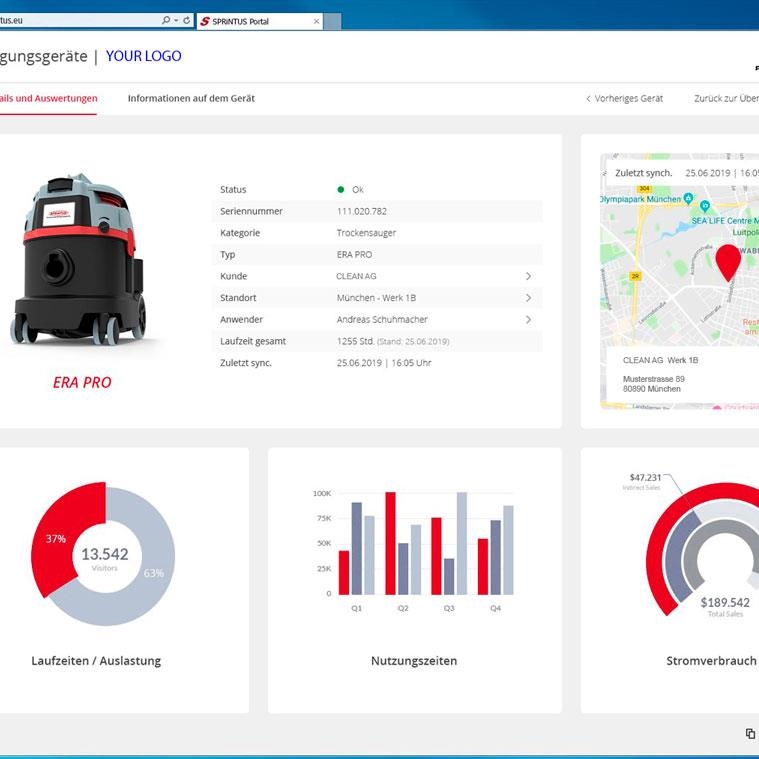The height and width of the screenshot is (759, 759).
Task: Click the copy icon at bottom right
Action: (750, 734)
